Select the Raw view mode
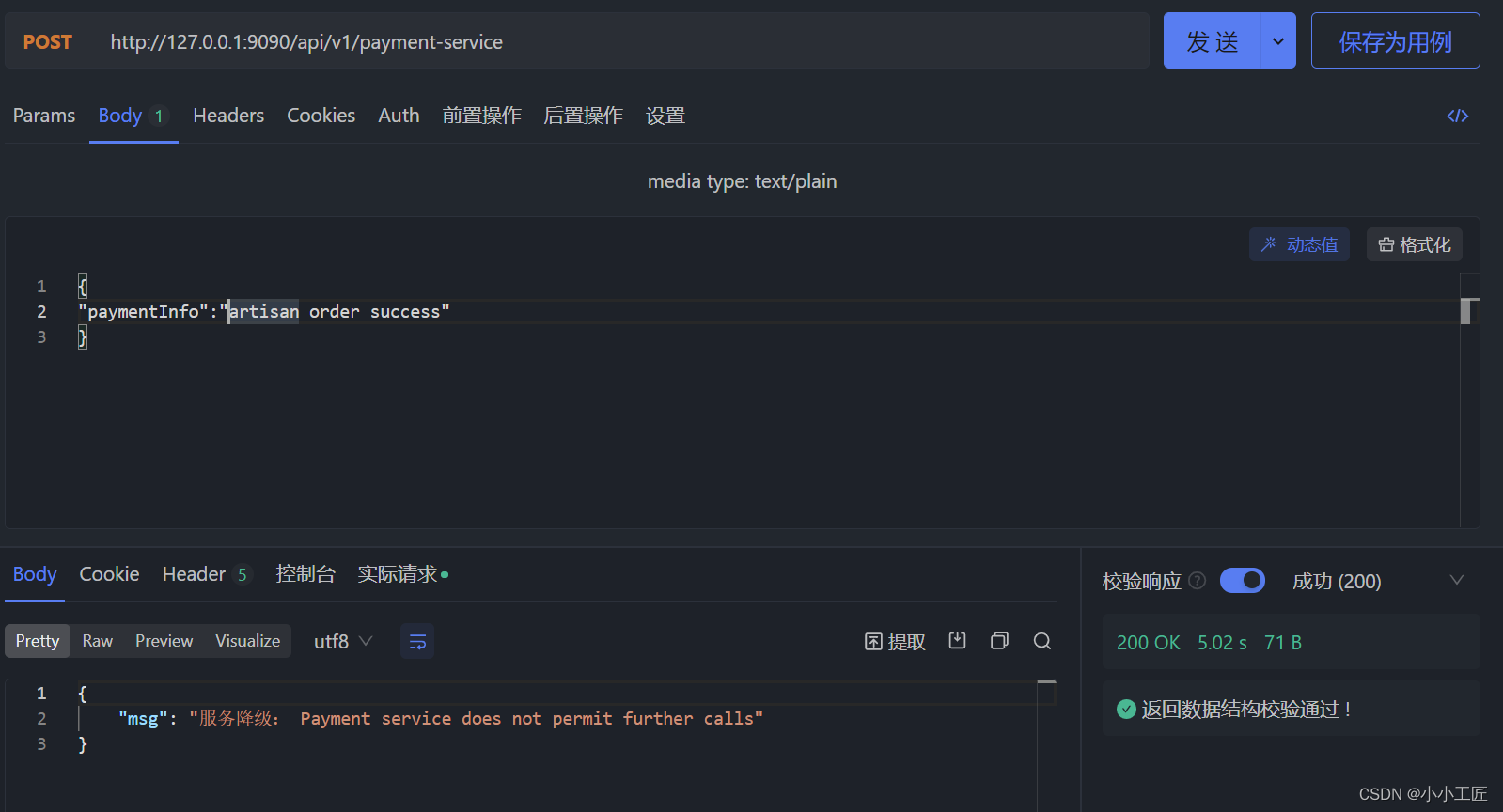 [x=97, y=641]
